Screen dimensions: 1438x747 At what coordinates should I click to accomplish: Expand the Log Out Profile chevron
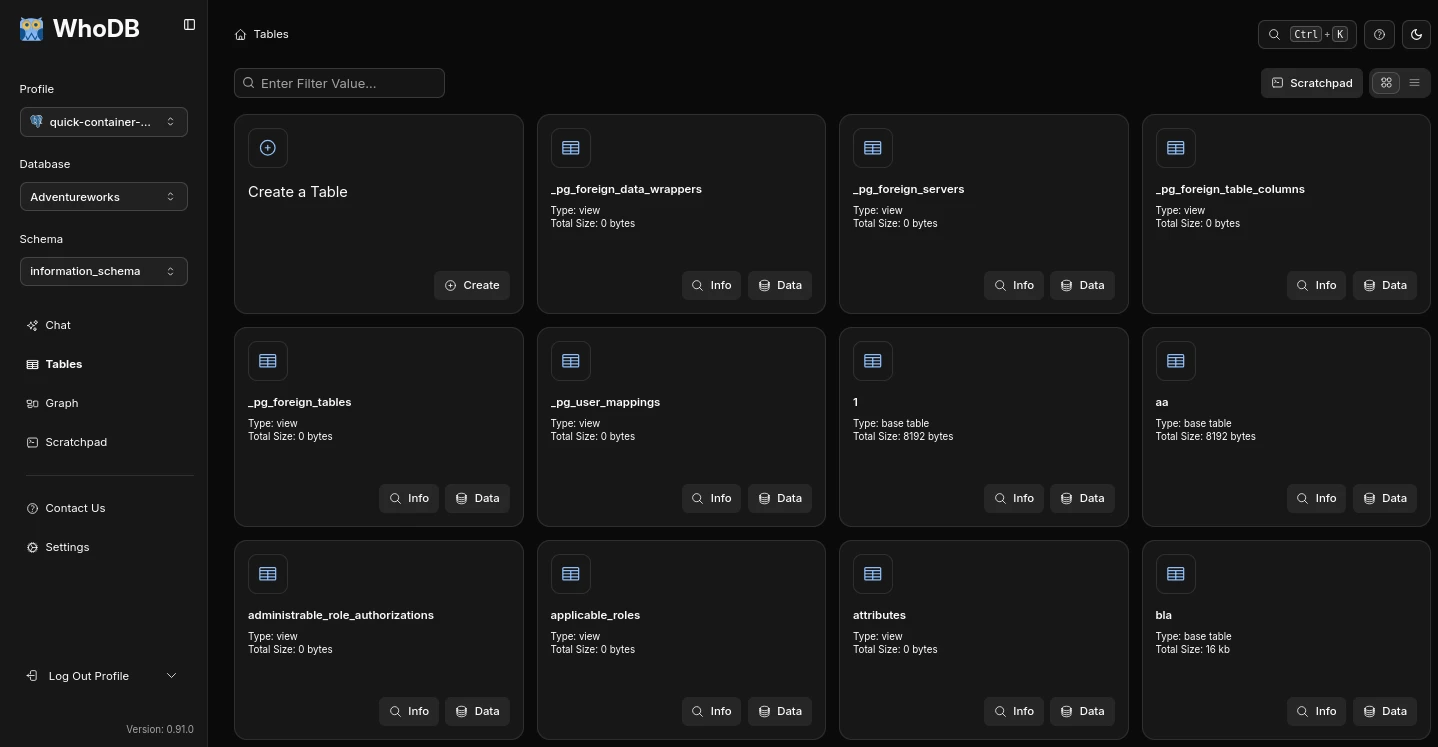[x=171, y=675]
